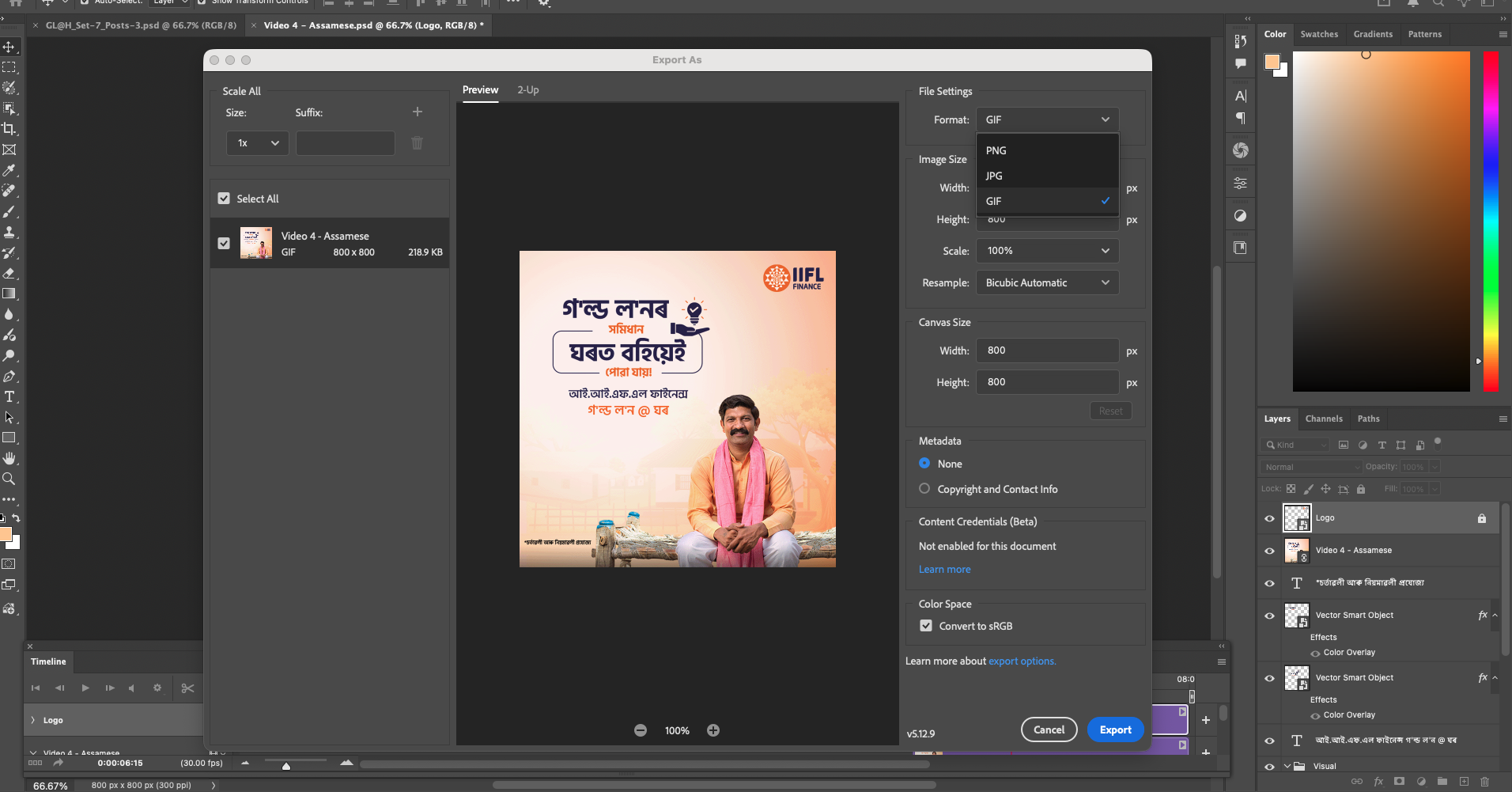Split clip with the timeline scissors icon
The image size is (1512, 792).
[187, 688]
